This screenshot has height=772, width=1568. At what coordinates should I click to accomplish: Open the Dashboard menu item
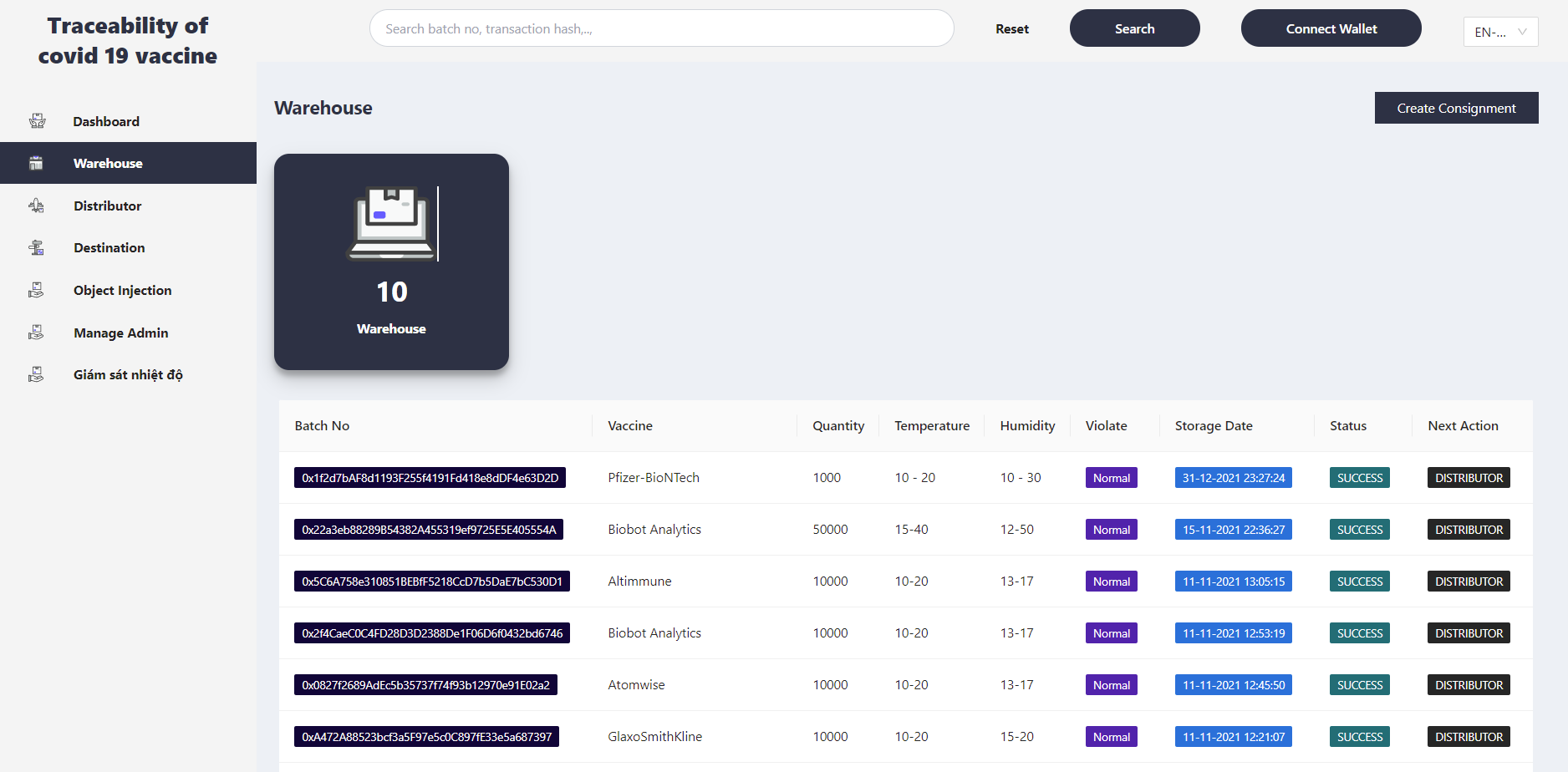tap(128, 121)
